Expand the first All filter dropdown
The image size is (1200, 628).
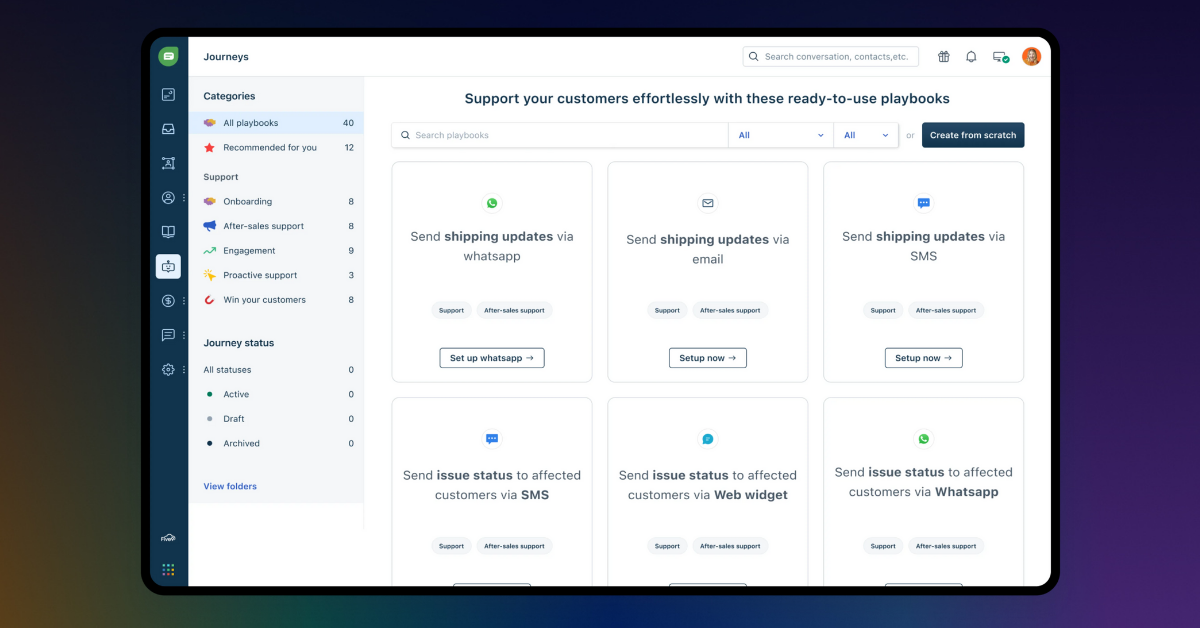(x=781, y=135)
